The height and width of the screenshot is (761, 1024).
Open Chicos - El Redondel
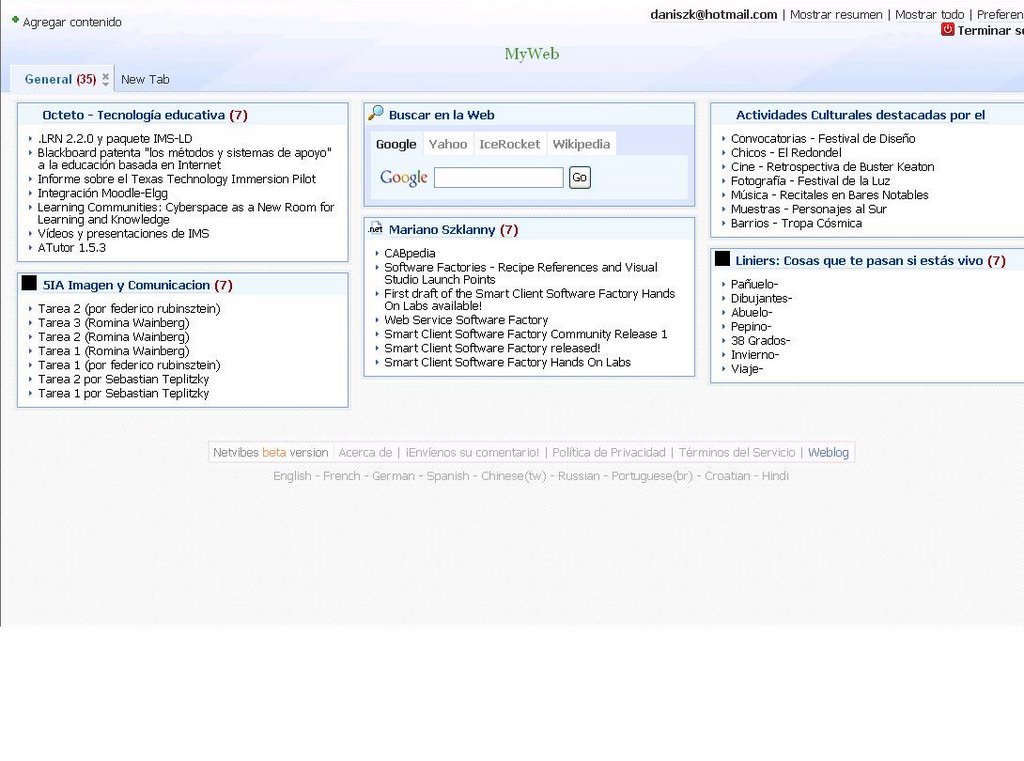pyautogui.click(x=786, y=153)
